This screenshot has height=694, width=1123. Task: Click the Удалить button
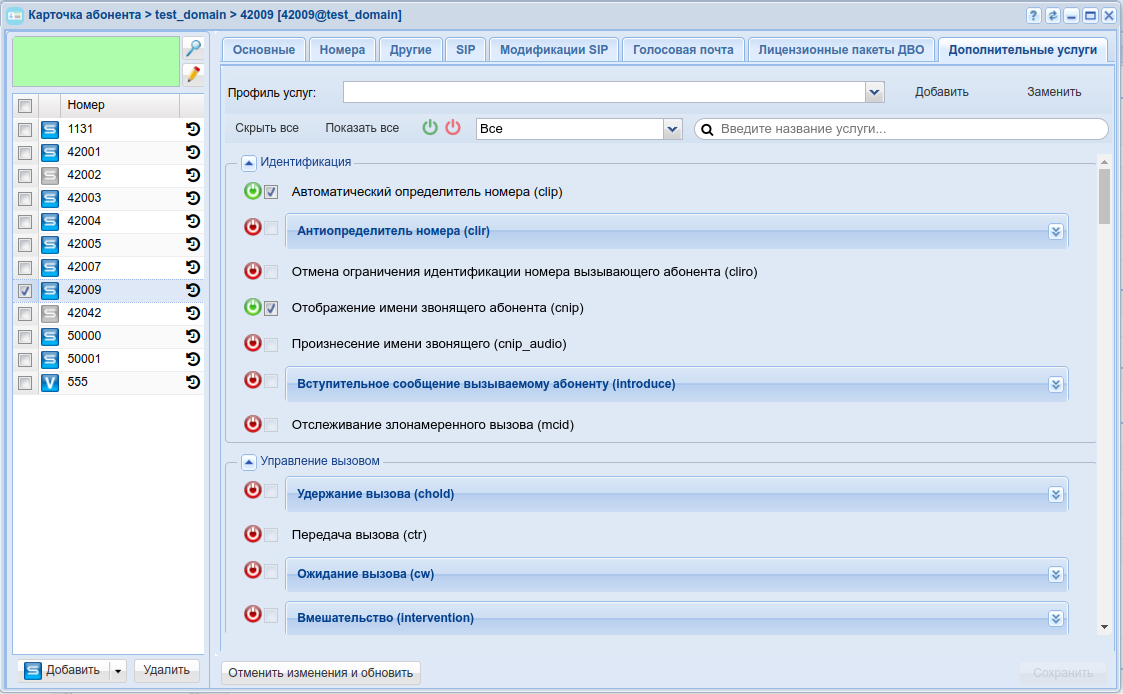point(166,670)
